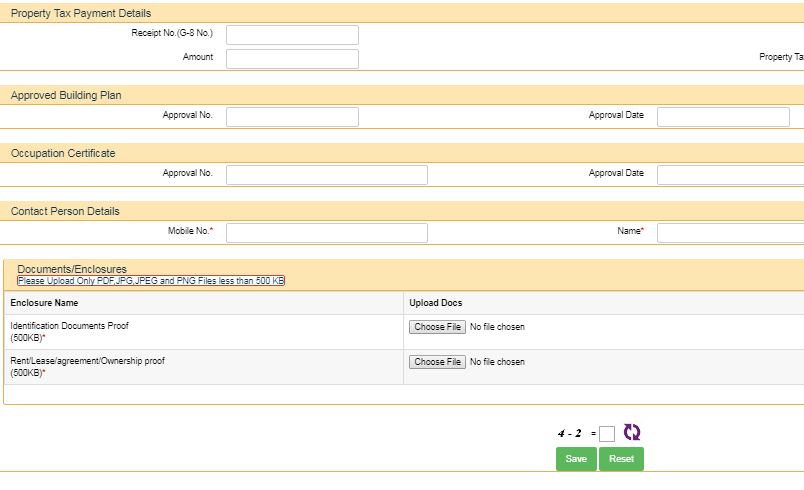Viewport: 804px width, 490px height.
Task: Click the green Save button
Action: 576,459
